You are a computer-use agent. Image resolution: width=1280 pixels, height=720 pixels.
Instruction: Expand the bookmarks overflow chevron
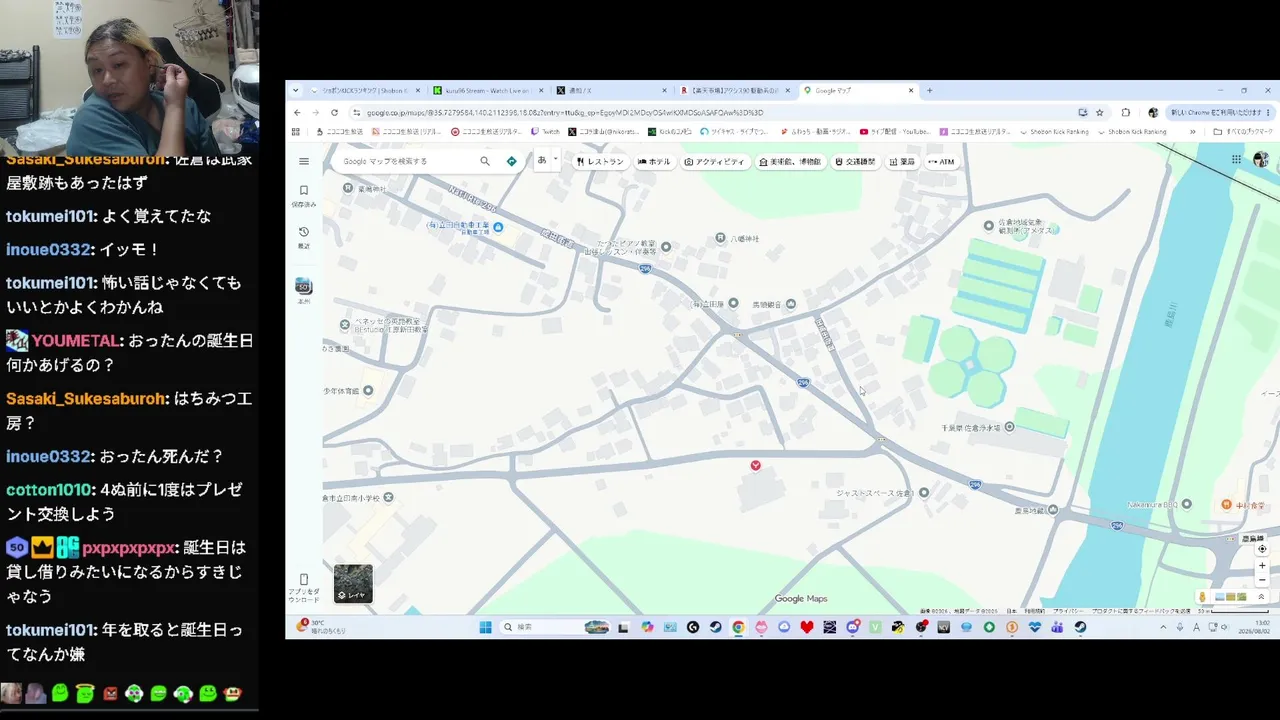point(1192,131)
